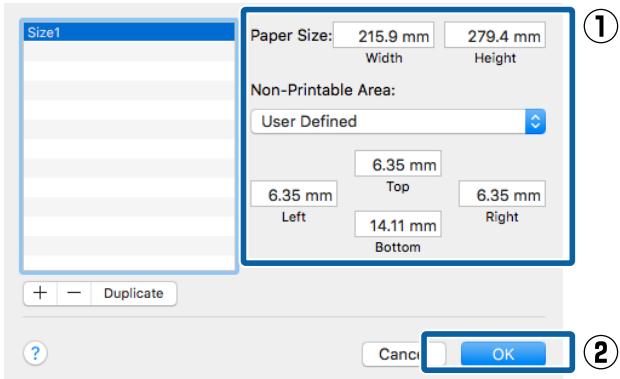Edit the paper Width field 215.9 mm

tap(383, 36)
